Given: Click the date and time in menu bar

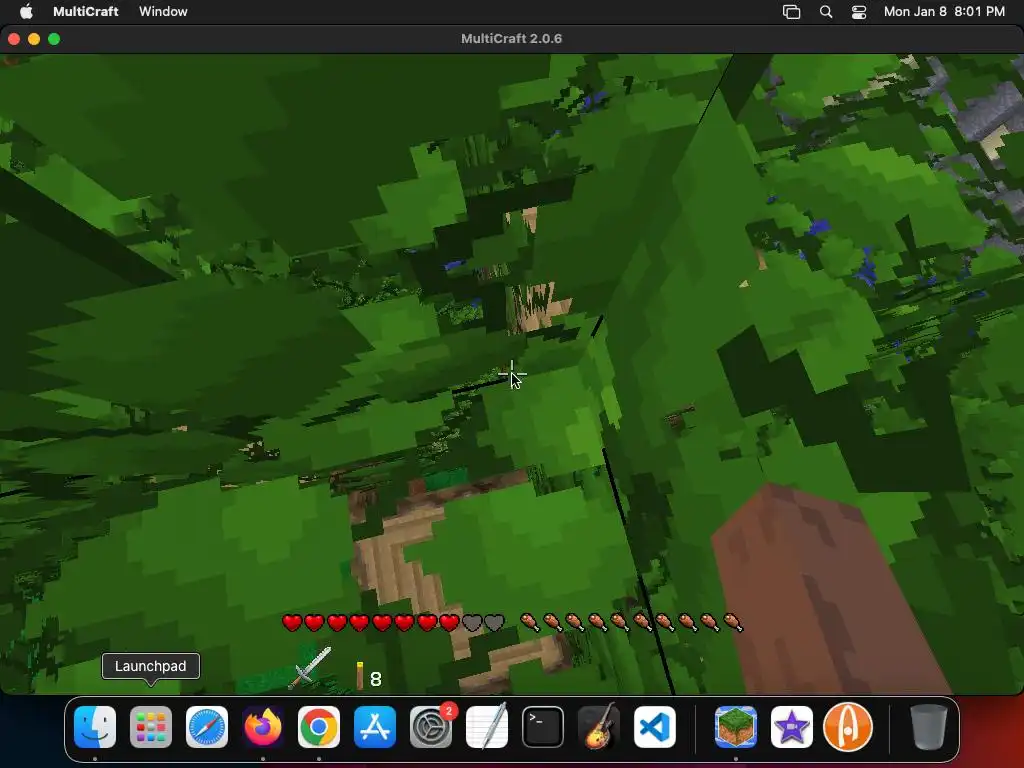Looking at the screenshot, I should [x=944, y=11].
